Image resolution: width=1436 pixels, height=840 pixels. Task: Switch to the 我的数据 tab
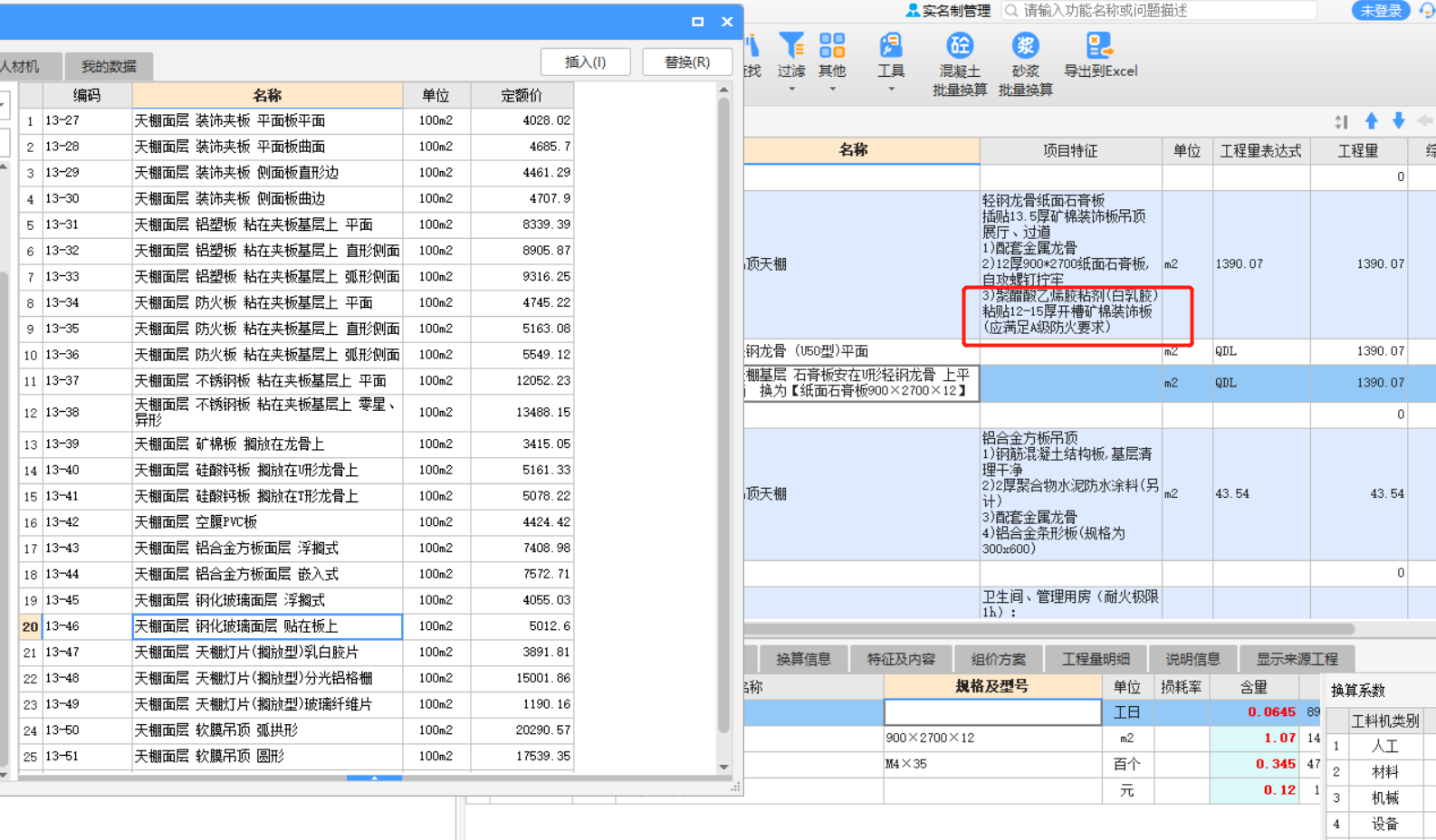click(x=109, y=66)
